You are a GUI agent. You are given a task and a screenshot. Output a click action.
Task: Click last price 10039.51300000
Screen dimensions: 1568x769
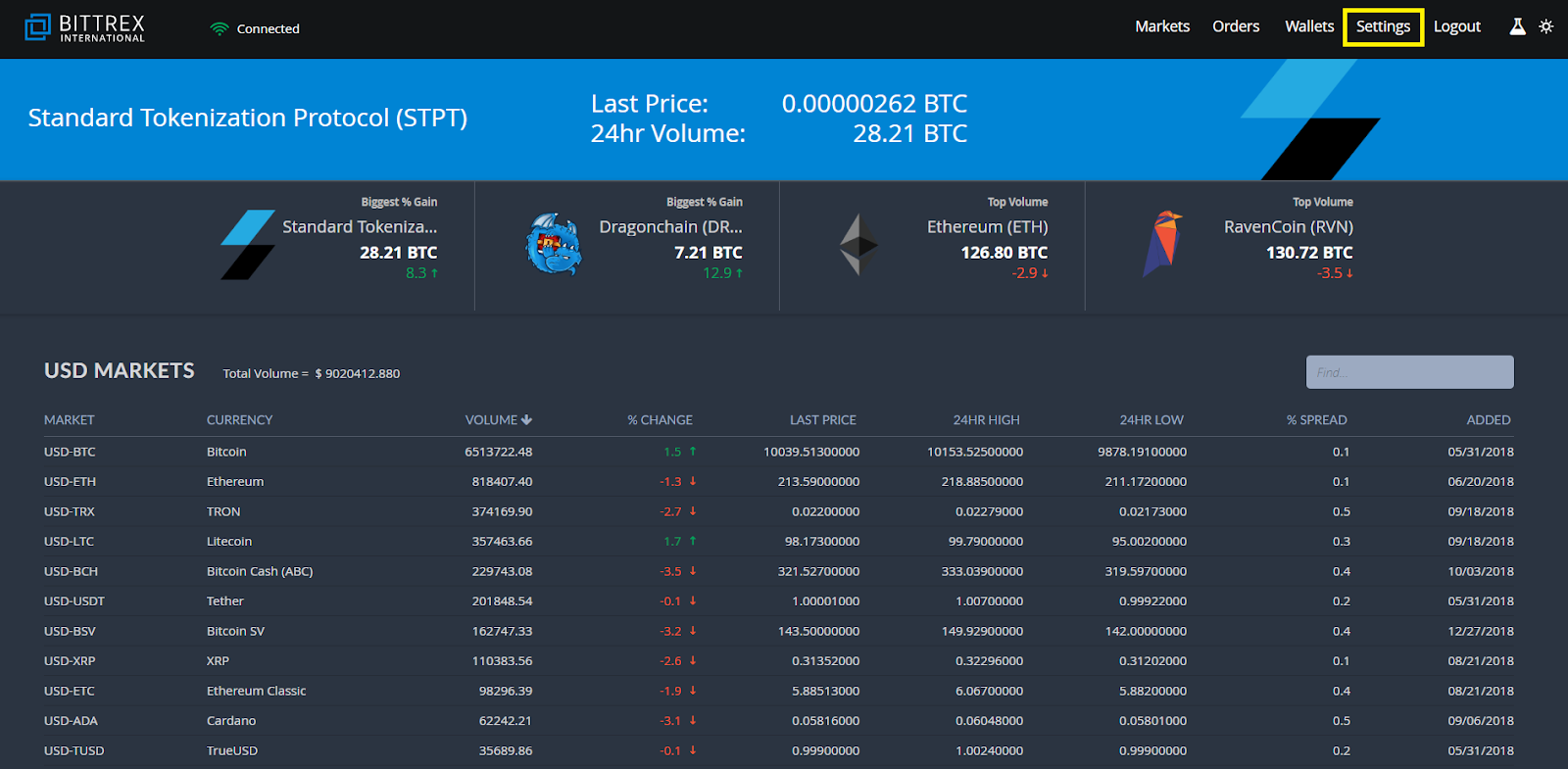(x=811, y=452)
